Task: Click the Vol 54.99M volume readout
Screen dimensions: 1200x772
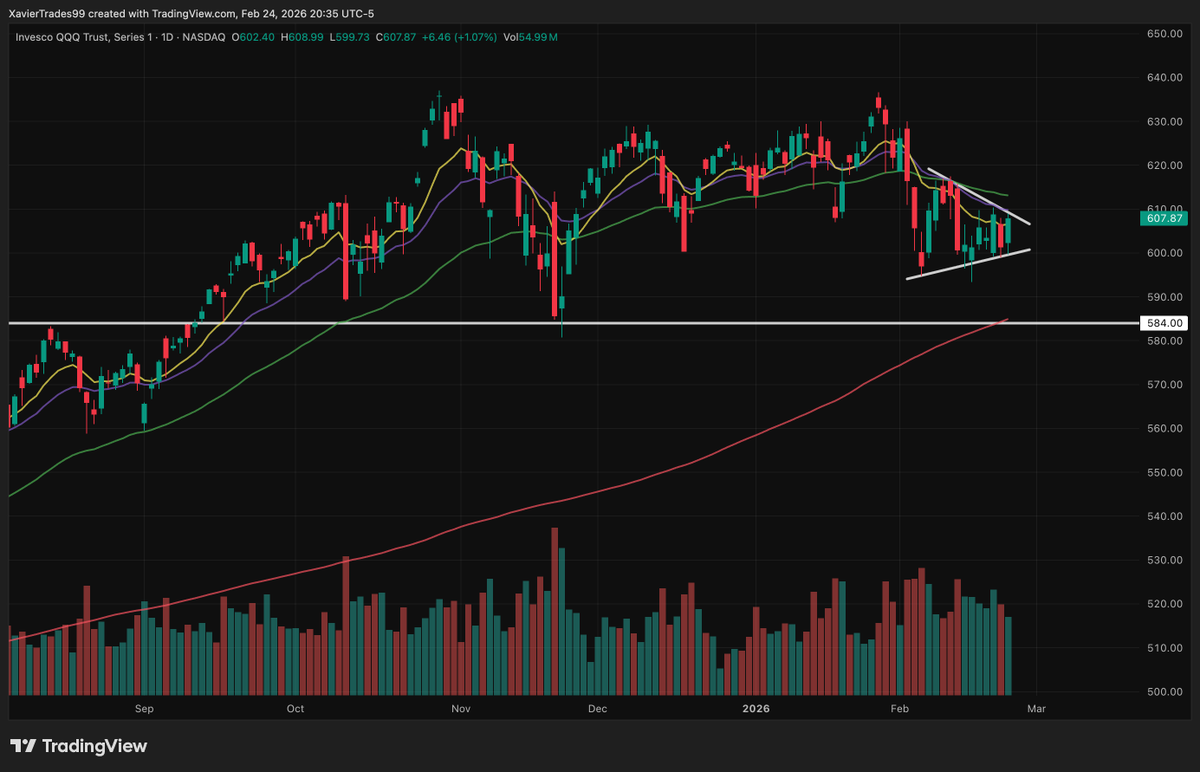Action: 530,37
